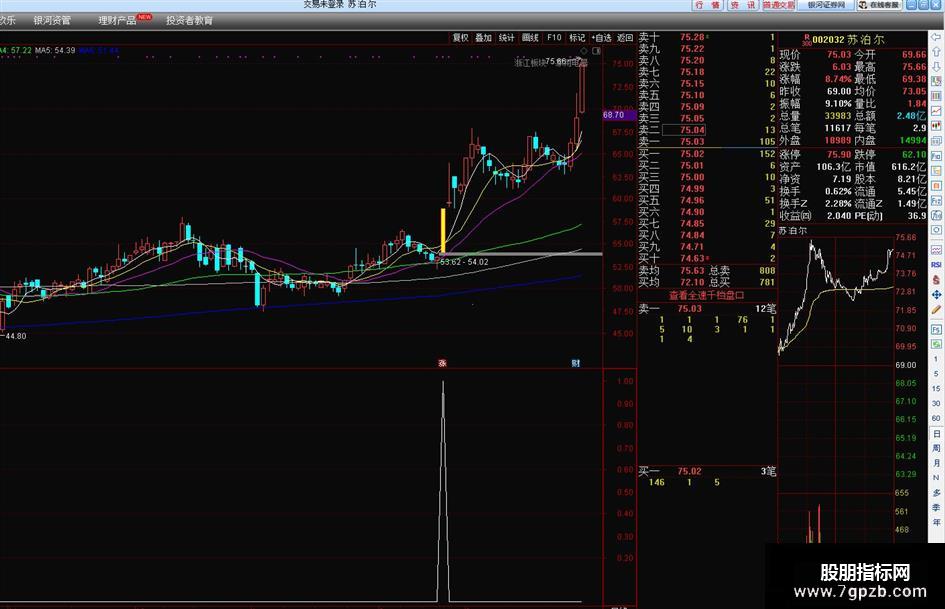Image resolution: width=945 pixels, height=609 pixels.
Task: Click the yellow candlestick on the chart
Action: [444, 231]
